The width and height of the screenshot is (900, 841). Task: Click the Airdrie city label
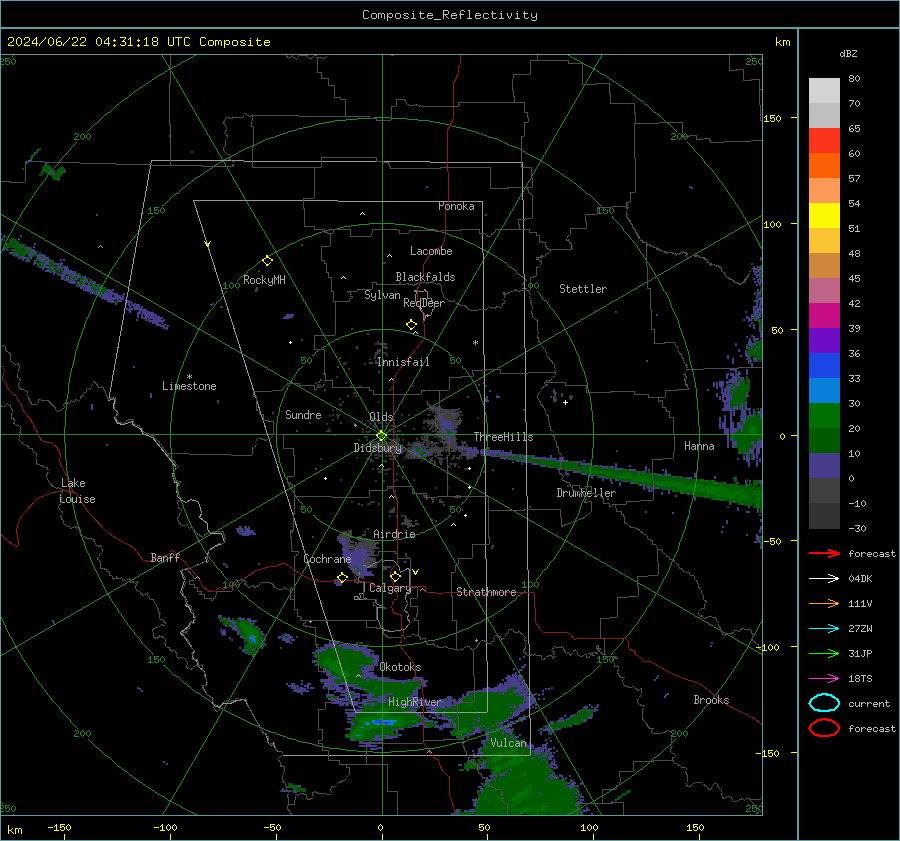[394, 534]
